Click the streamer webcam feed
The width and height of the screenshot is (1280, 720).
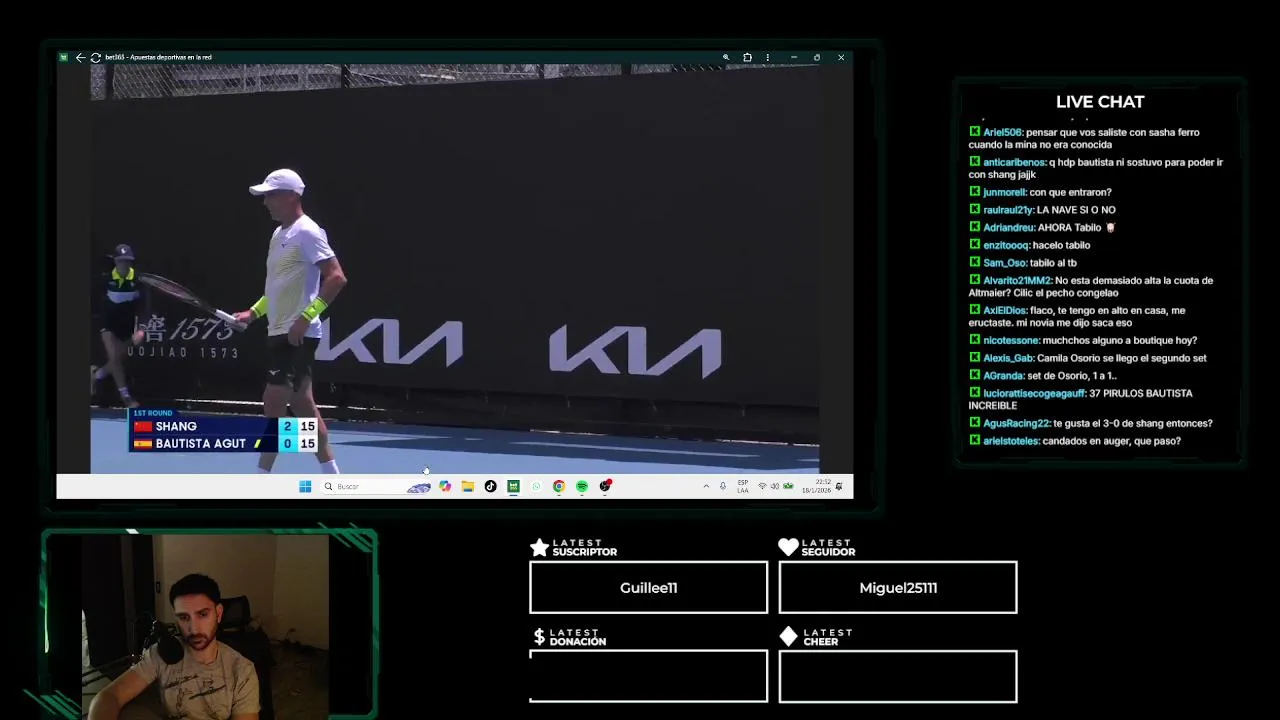[x=205, y=627]
